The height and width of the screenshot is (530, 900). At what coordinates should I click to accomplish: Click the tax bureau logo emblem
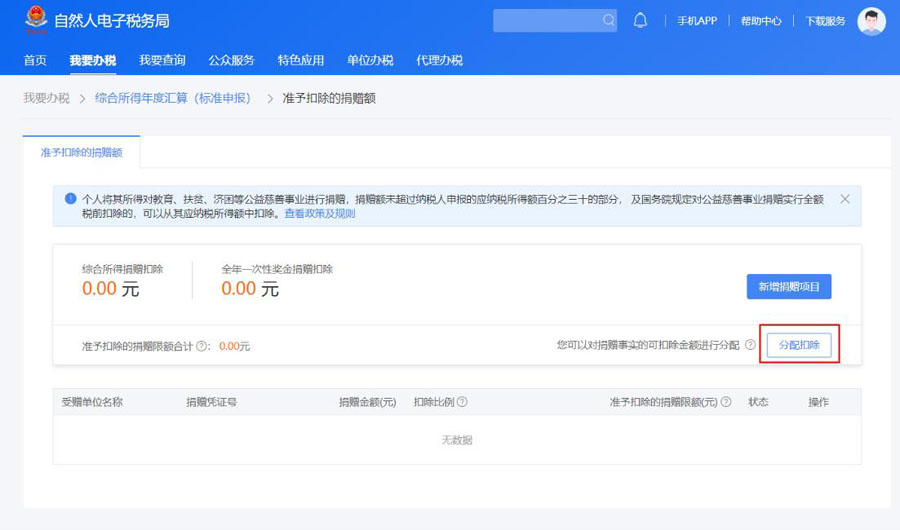click(36, 20)
